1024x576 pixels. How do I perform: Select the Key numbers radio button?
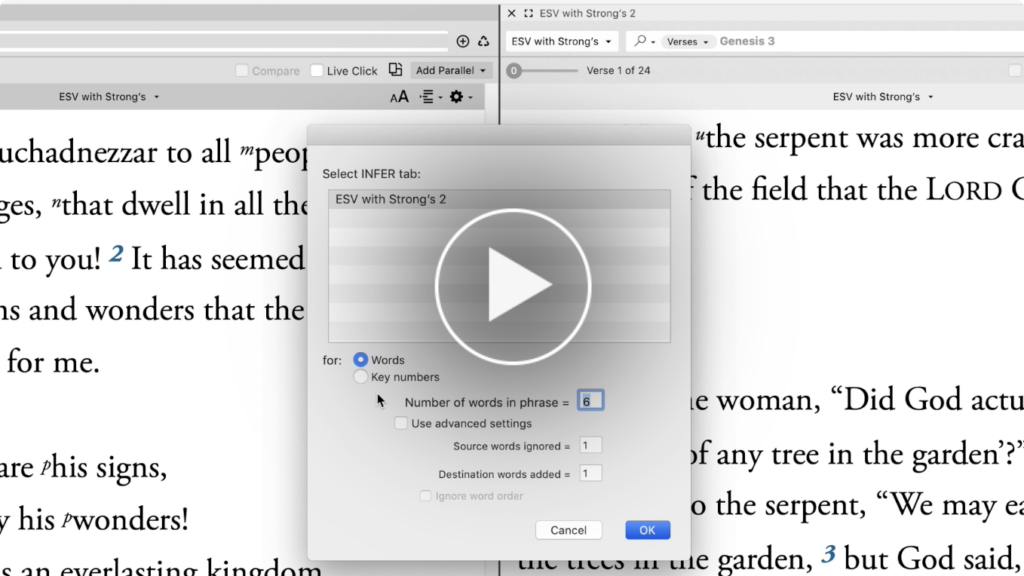coord(360,377)
